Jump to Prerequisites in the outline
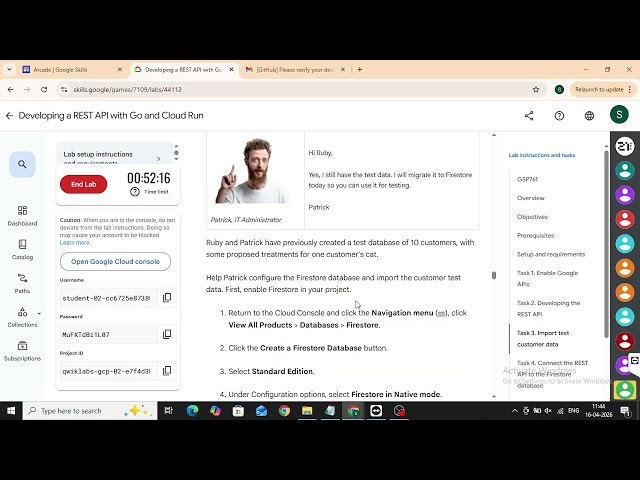The image size is (640, 480). (x=536, y=236)
